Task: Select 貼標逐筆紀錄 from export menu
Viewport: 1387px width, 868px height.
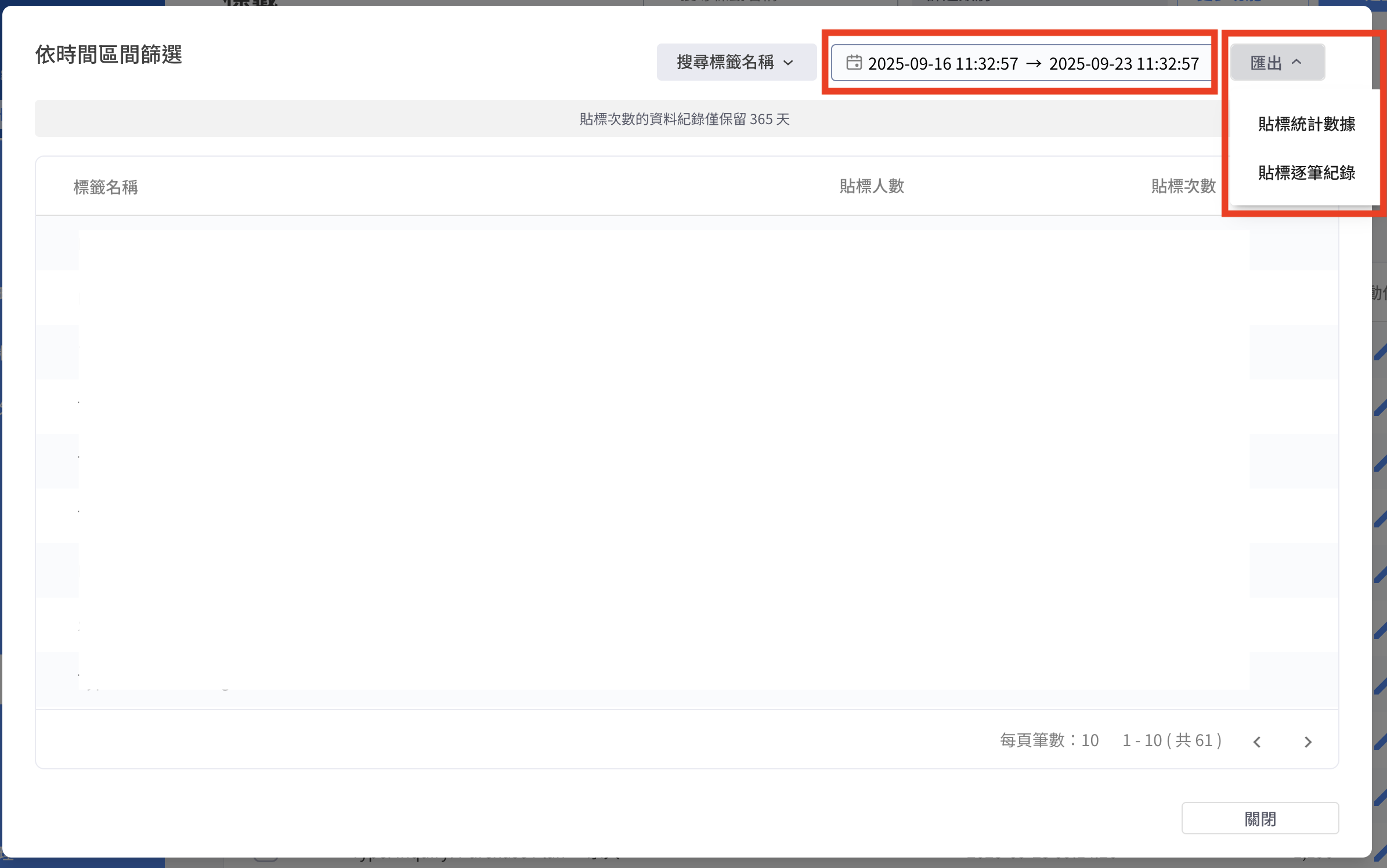Action: [1306, 173]
